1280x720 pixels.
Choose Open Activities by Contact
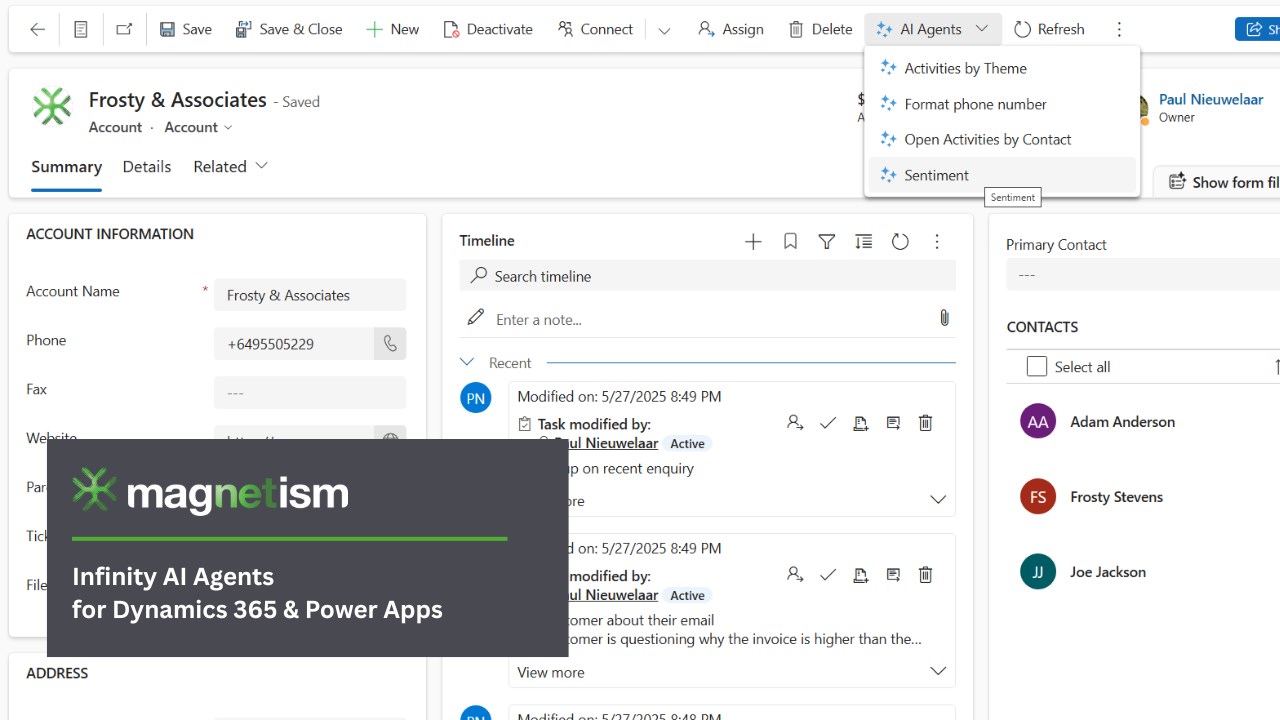coord(1002,139)
